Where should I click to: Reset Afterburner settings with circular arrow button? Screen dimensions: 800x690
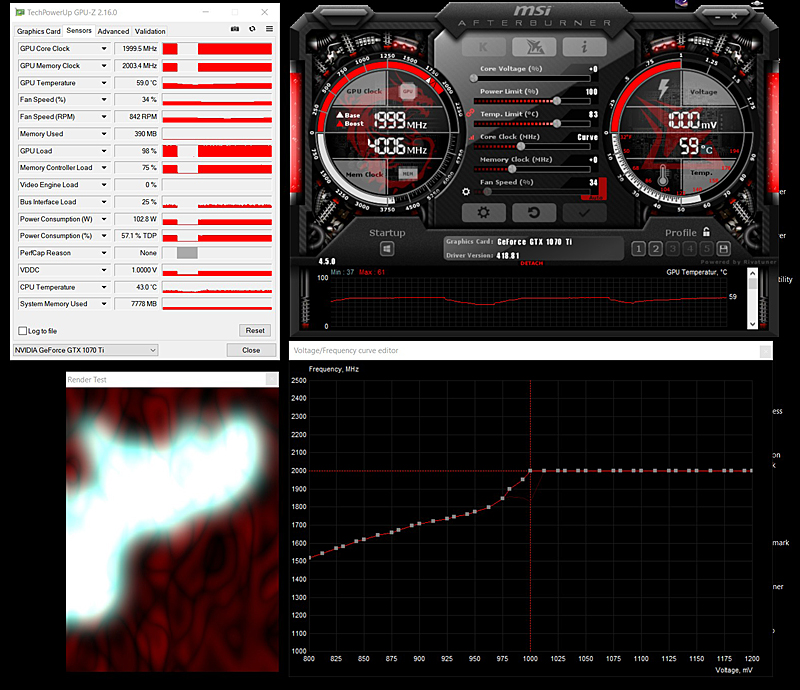[x=534, y=212]
